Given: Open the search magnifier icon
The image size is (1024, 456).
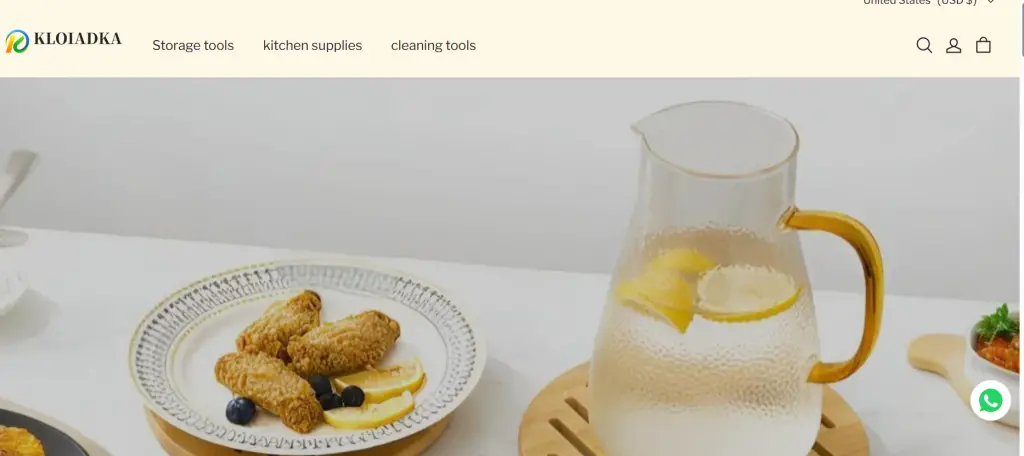Looking at the screenshot, I should coord(924,45).
